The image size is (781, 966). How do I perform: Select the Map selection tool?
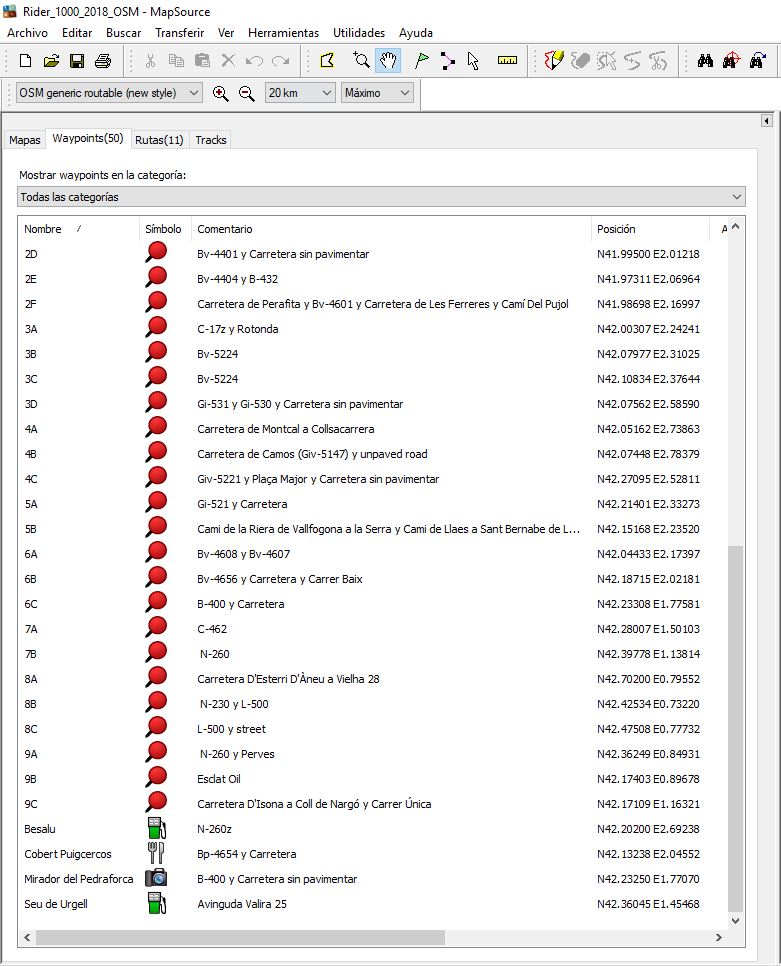click(327, 60)
